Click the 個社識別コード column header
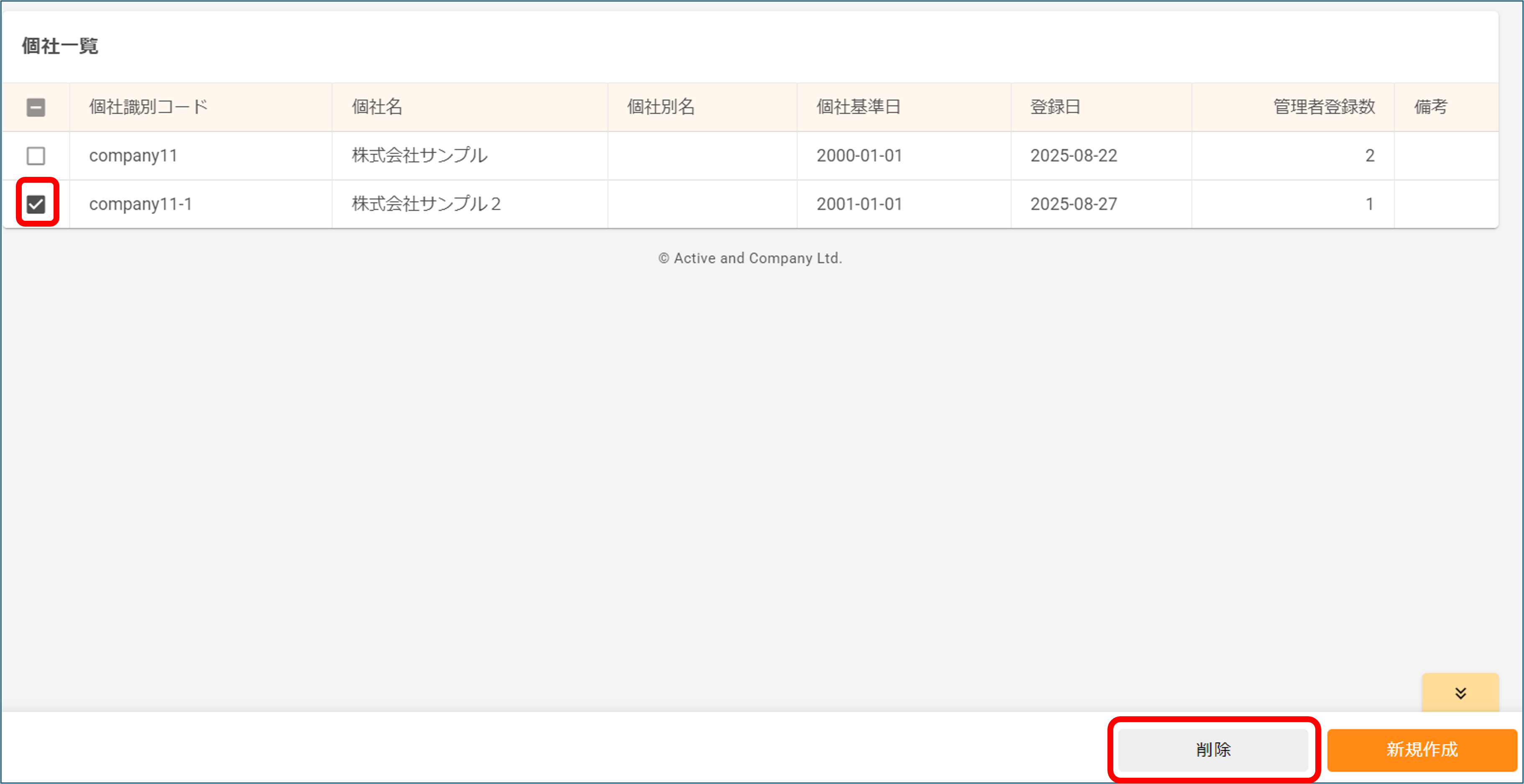 (148, 107)
